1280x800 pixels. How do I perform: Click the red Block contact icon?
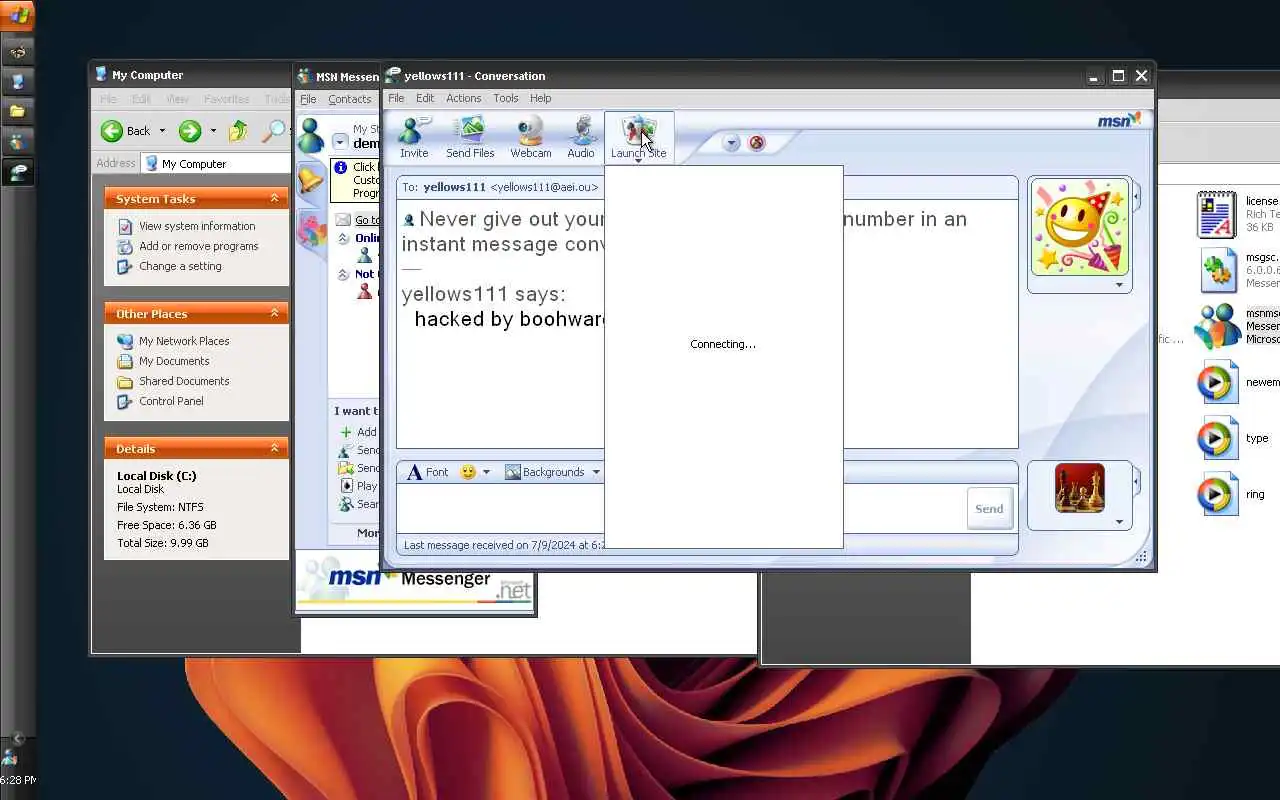[756, 143]
